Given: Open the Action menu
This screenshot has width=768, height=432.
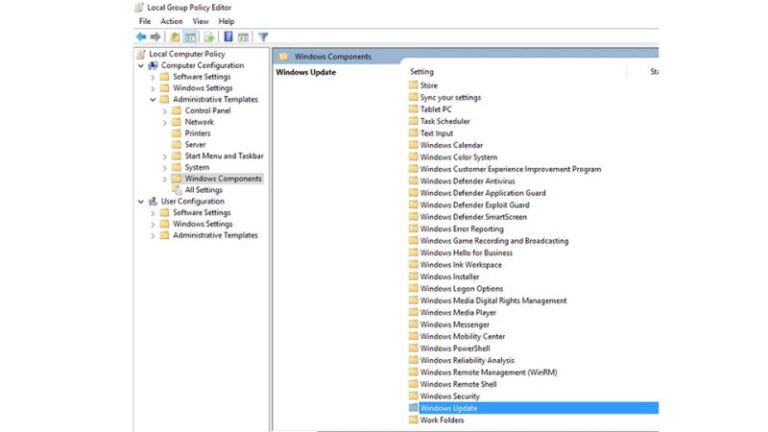Looking at the screenshot, I should coord(171,21).
